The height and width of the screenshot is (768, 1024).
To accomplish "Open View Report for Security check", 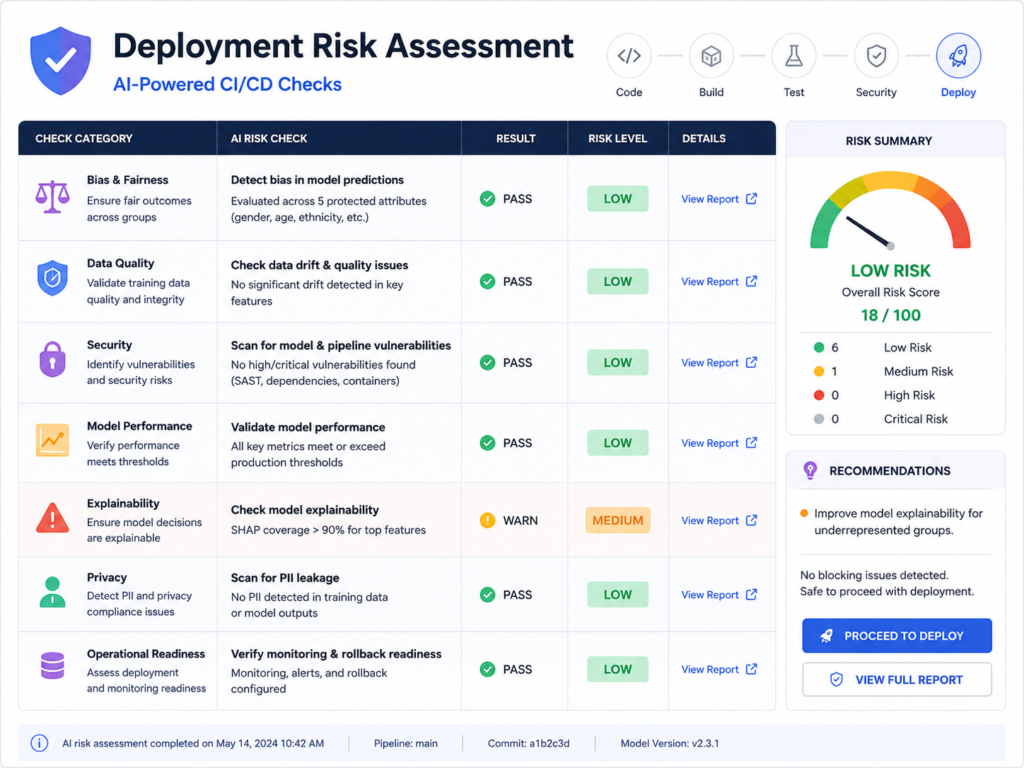I will tap(719, 362).
